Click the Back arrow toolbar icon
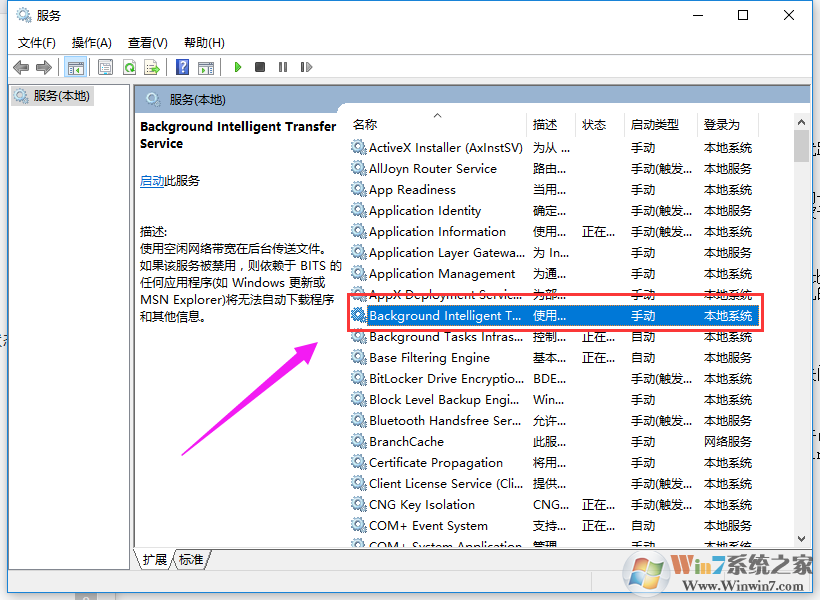 point(21,67)
